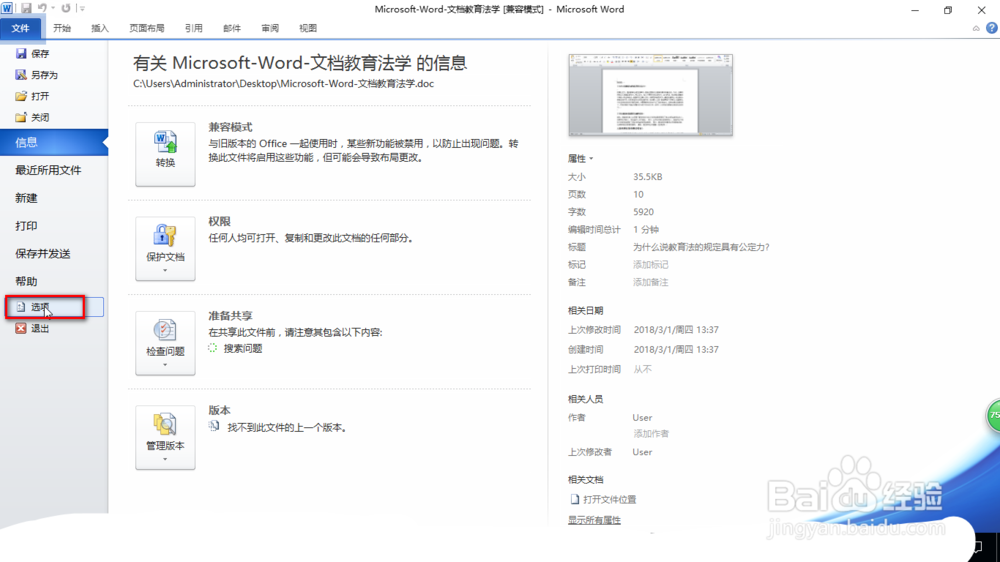Open the 保护文档 dropdown button
The width and height of the screenshot is (1000, 562).
point(165,249)
